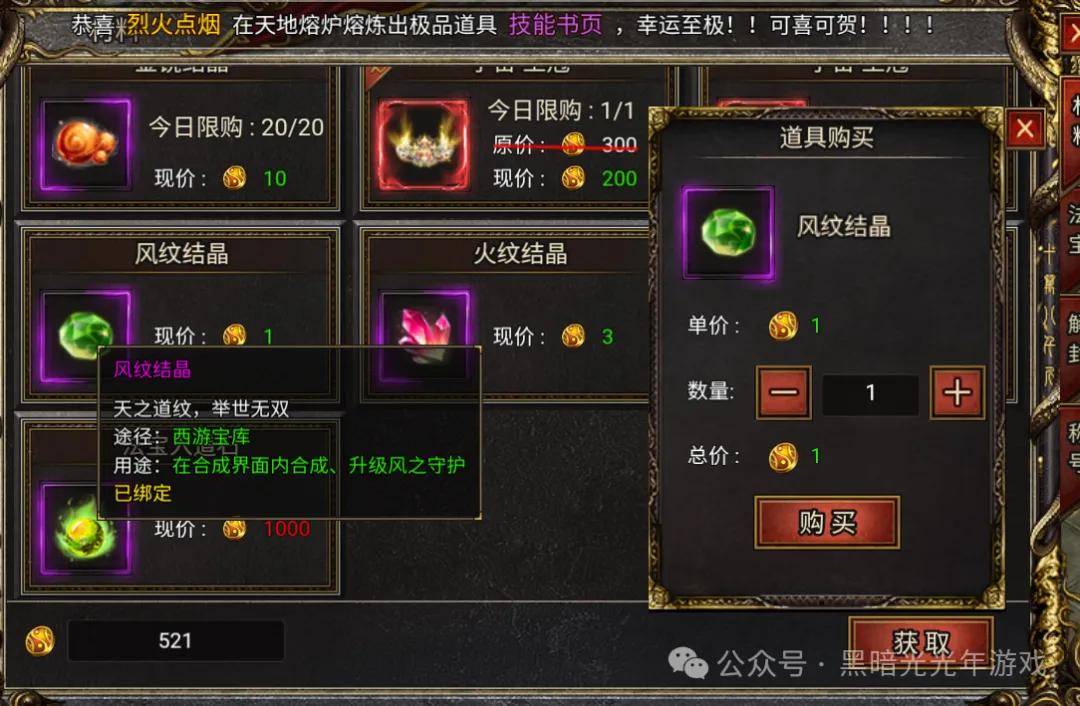Viewport: 1080px width, 706px height.
Task: Click the 风纹结晶 icon in the purchase dialog
Action: click(x=728, y=233)
